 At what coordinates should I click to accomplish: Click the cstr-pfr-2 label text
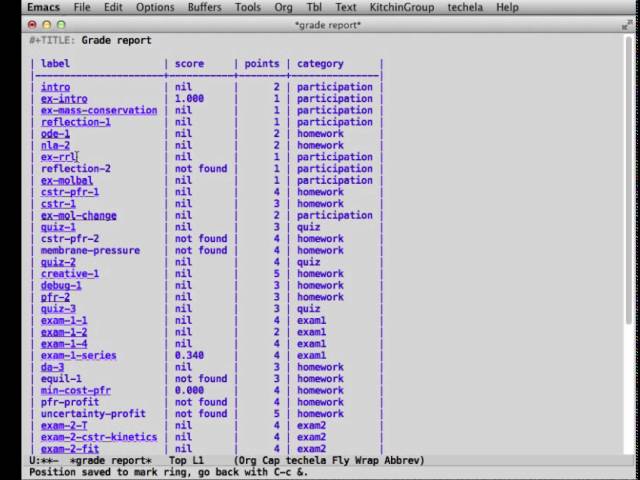coord(70,239)
